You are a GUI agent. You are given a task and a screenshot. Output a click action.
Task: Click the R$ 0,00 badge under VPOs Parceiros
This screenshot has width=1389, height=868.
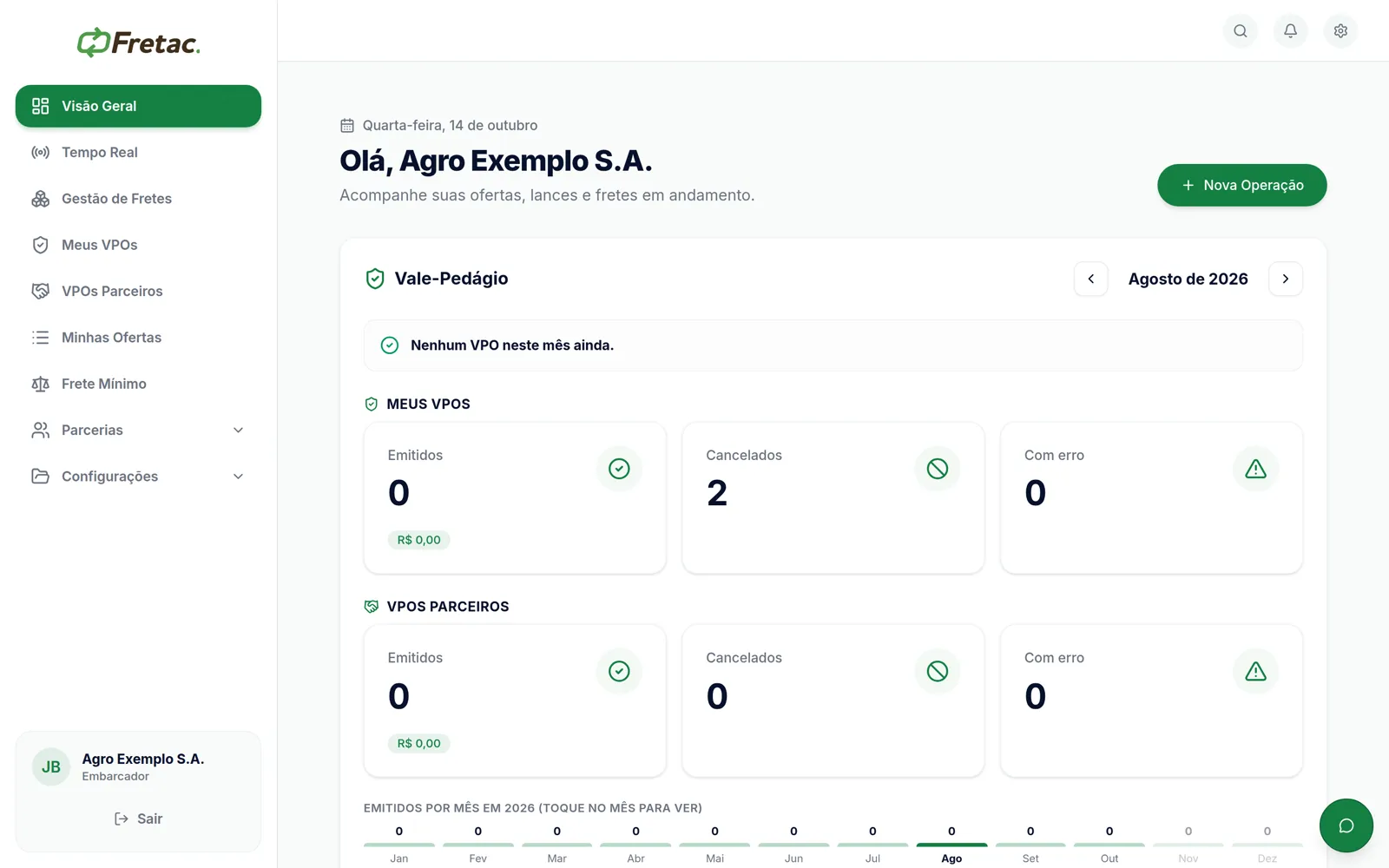pyautogui.click(x=418, y=743)
